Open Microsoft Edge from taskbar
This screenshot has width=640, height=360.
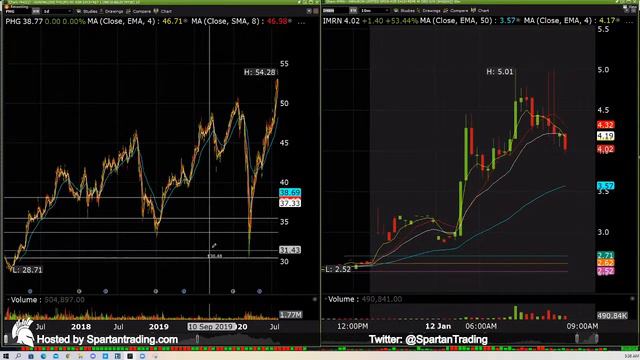pyautogui.click(x=43, y=356)
